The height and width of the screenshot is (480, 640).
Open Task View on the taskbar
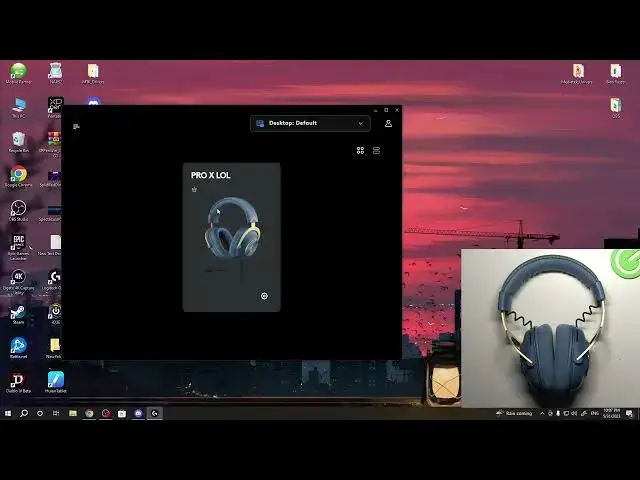pyautogui.click(x=56, y=413)
